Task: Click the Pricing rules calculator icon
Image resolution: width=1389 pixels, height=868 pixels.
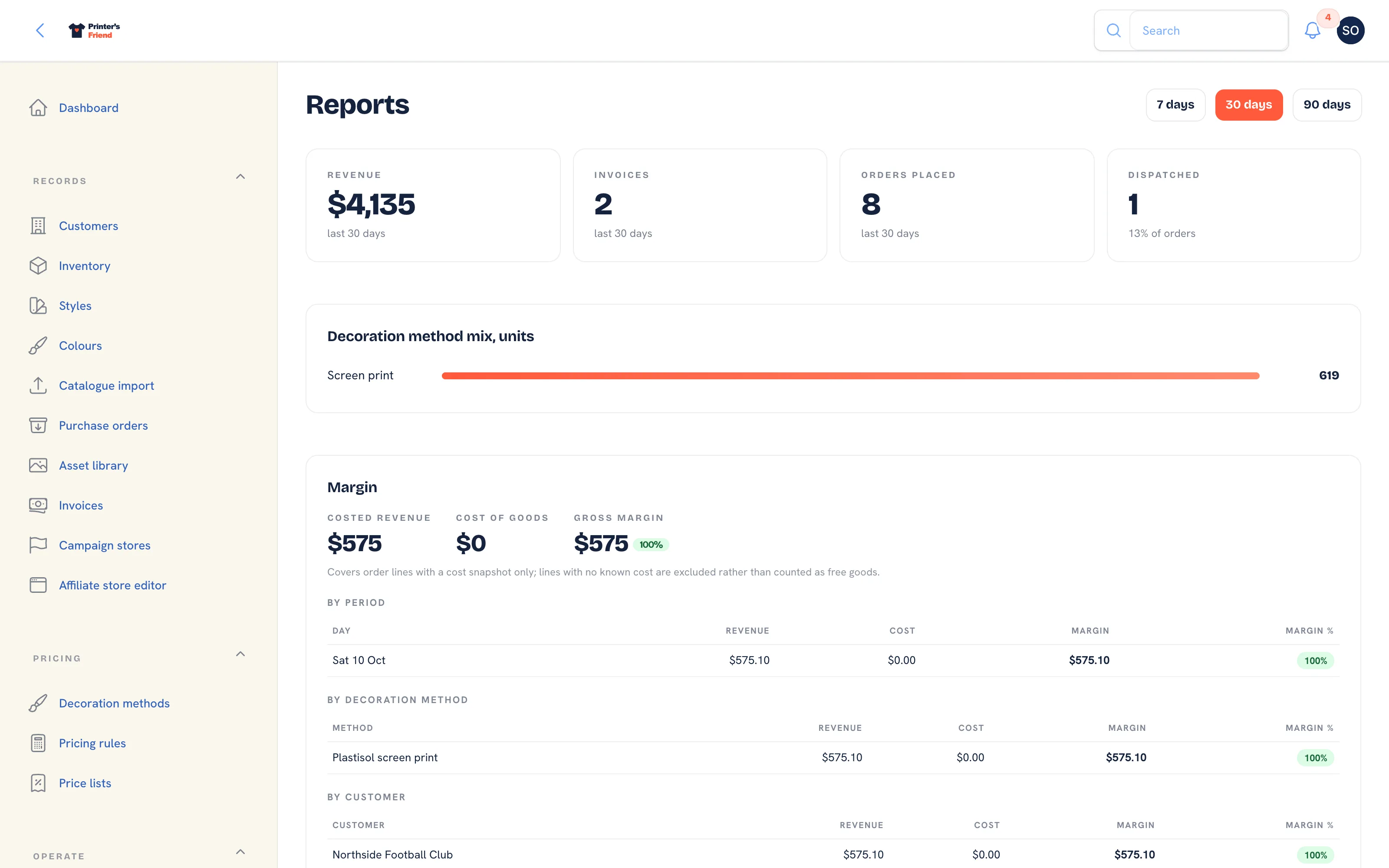Action: [x=38, y=743]
